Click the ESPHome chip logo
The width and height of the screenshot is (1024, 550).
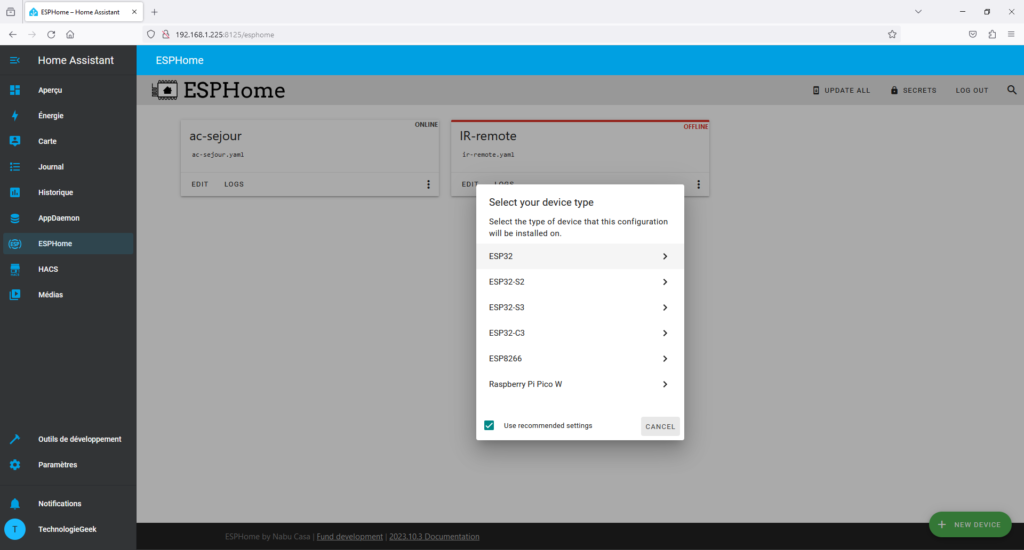click(x=165, y=90)
